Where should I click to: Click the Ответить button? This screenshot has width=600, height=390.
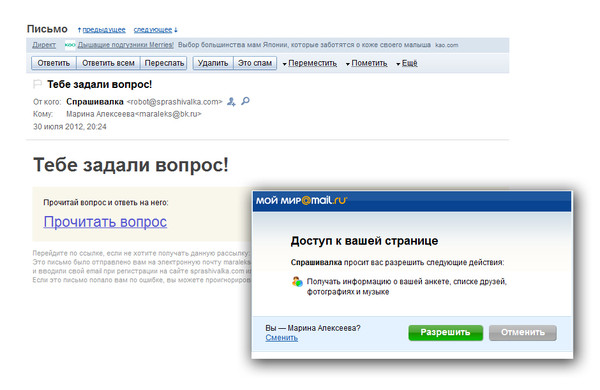(54, 63)
